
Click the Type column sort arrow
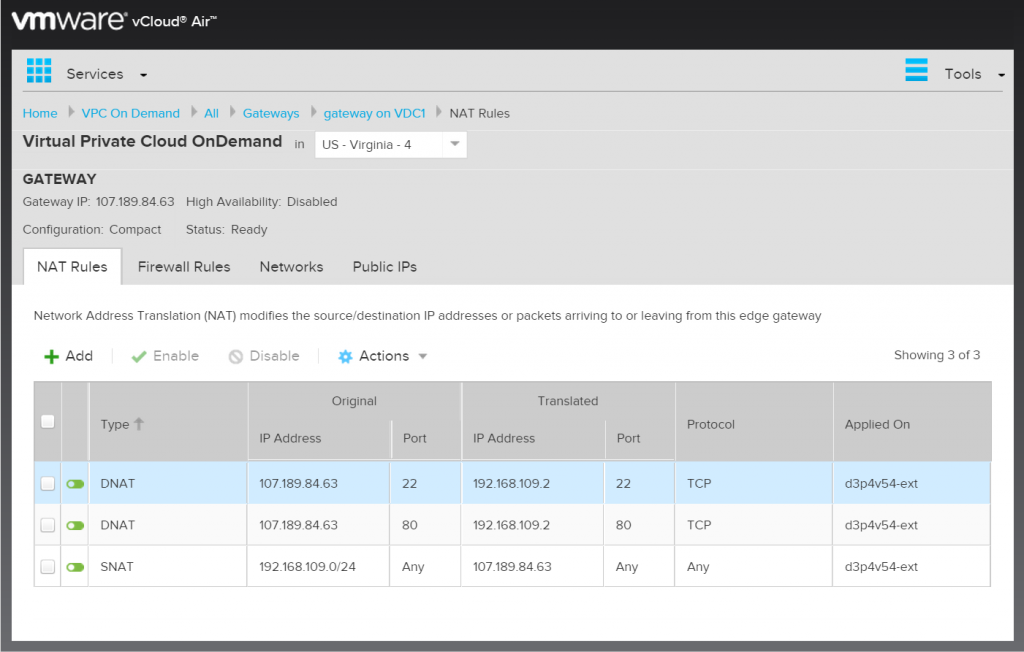point(138,424)
